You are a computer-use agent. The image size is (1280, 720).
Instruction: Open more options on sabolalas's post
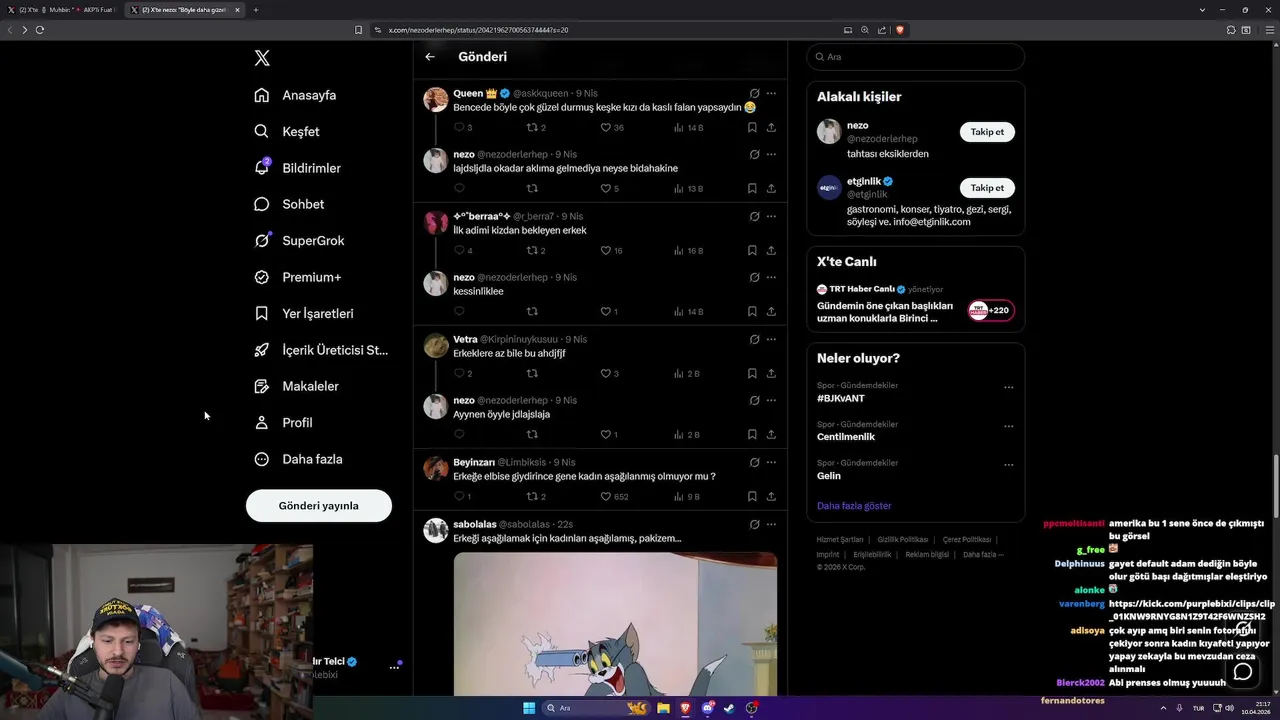[771, 524]
